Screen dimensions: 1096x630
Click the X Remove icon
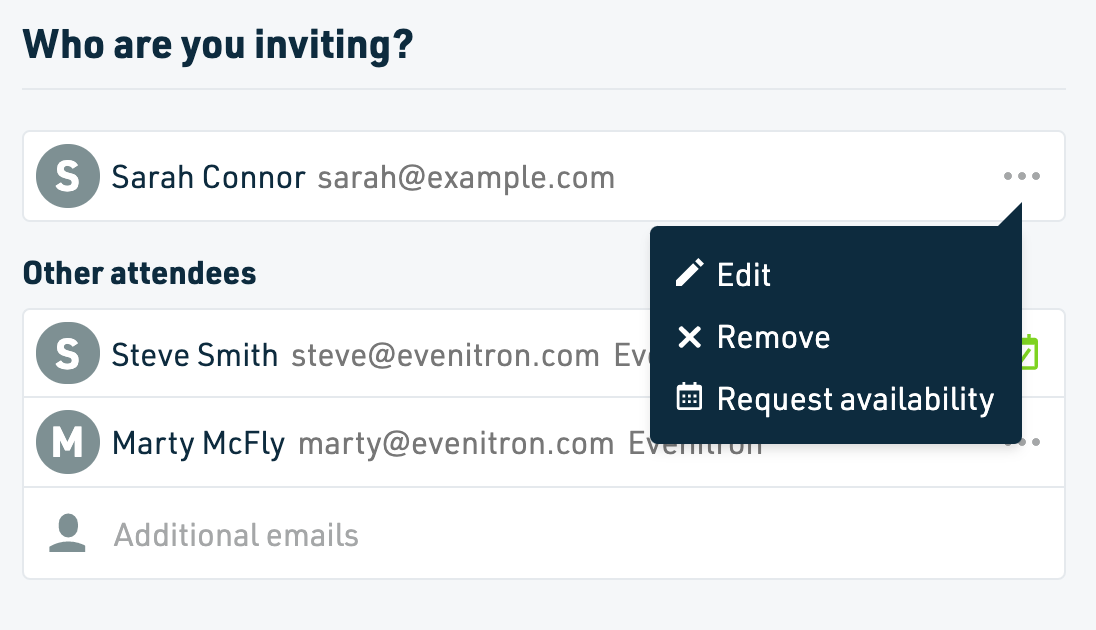[689, 337]
